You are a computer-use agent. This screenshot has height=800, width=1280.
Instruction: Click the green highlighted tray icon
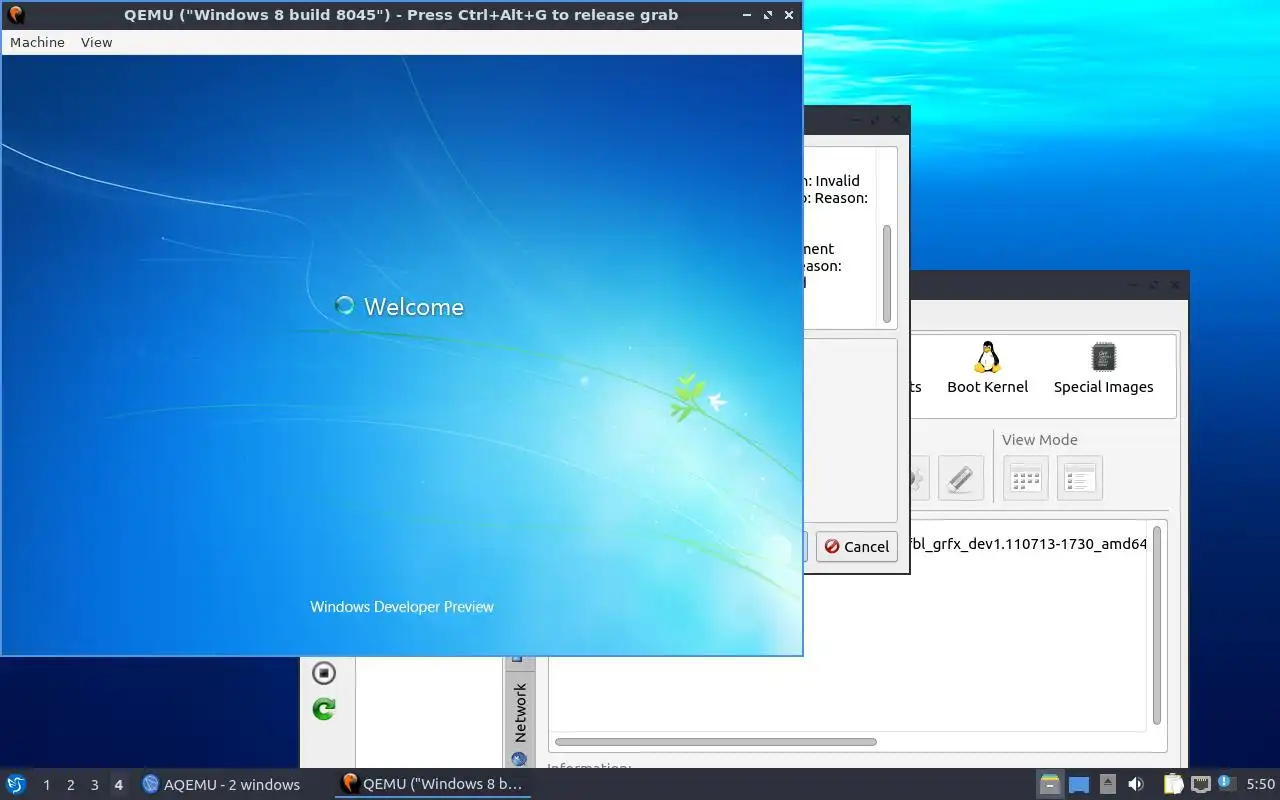[1049, 784]
